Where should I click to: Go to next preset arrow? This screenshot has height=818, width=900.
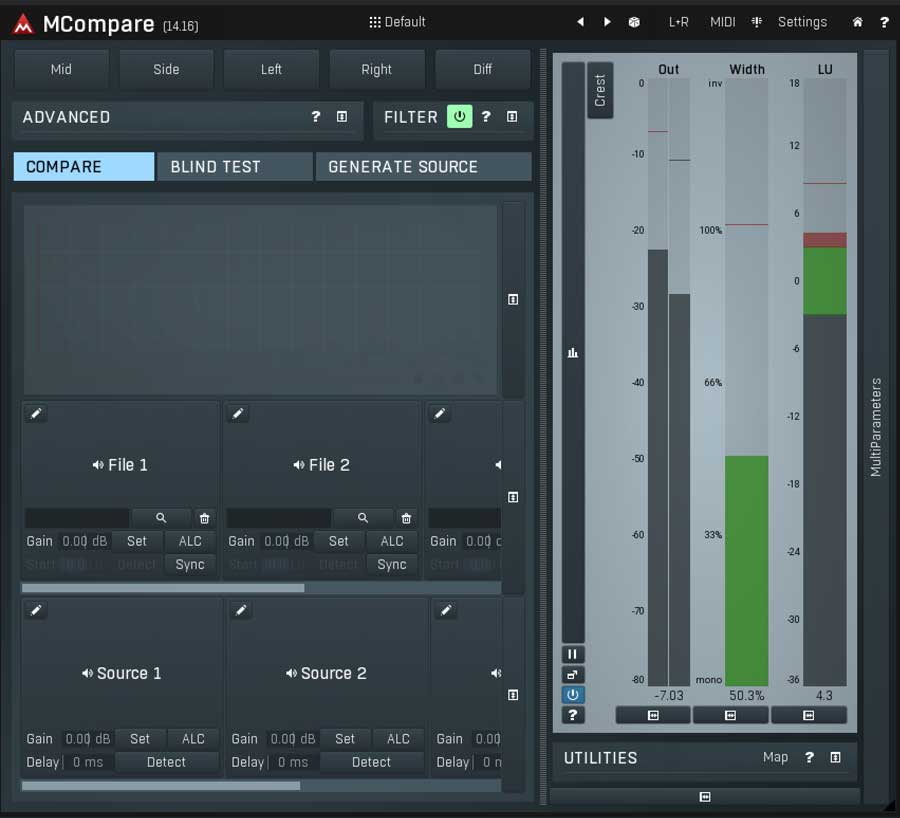607,22
